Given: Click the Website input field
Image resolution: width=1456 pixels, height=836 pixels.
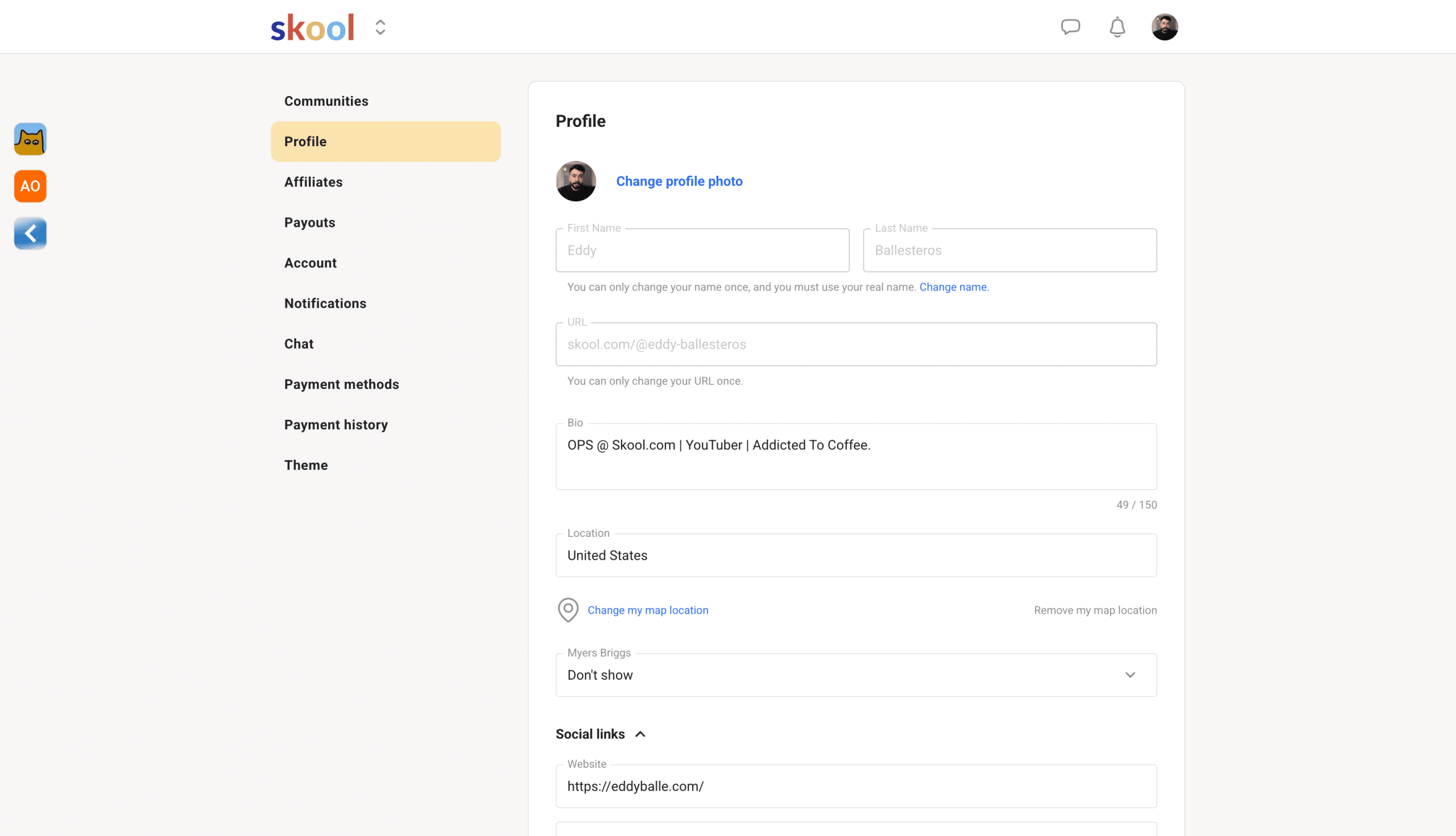Looking at the screenshot, I should click(x=855, y=786).
